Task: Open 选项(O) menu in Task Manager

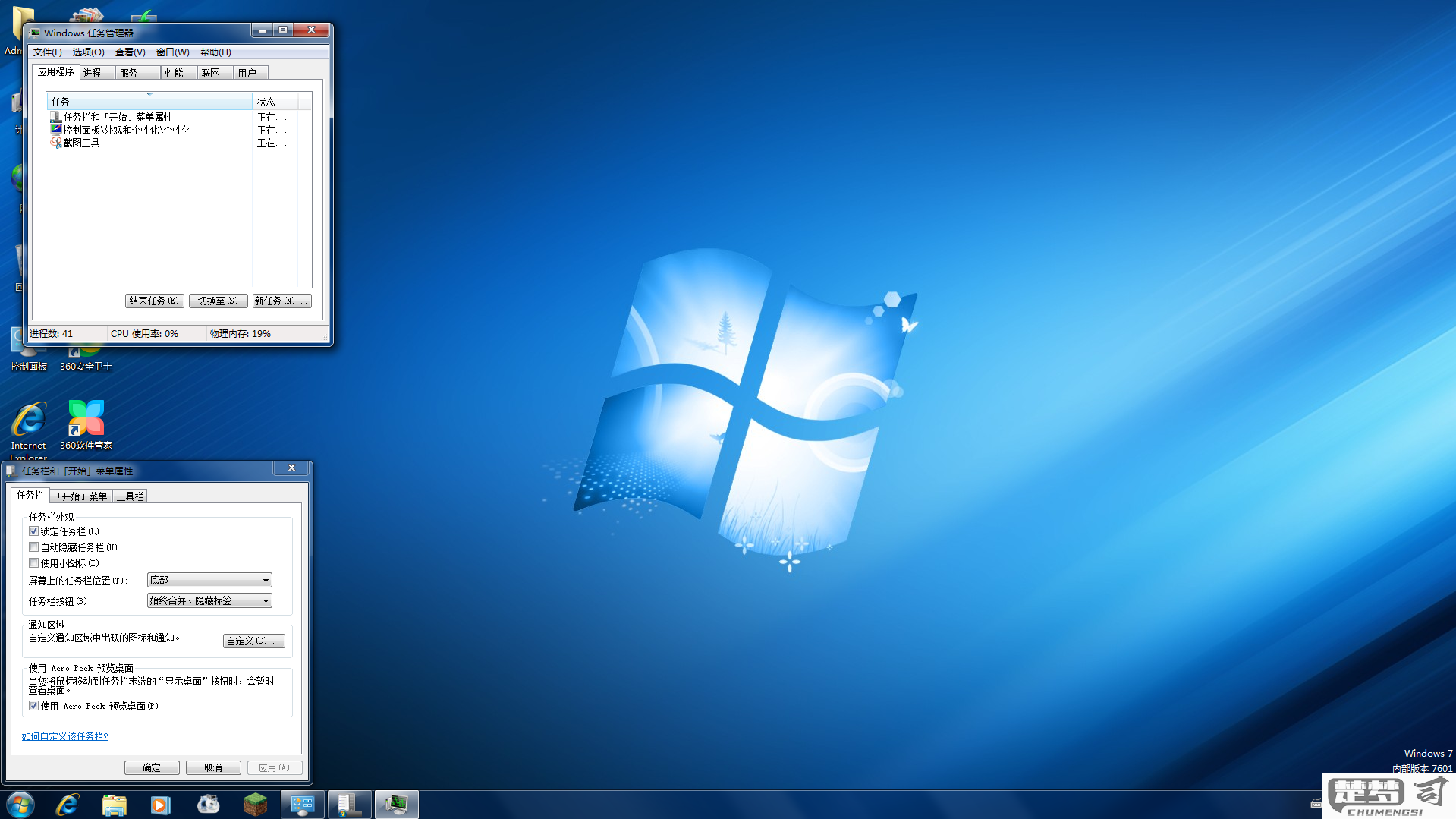Action: point(88,52)
